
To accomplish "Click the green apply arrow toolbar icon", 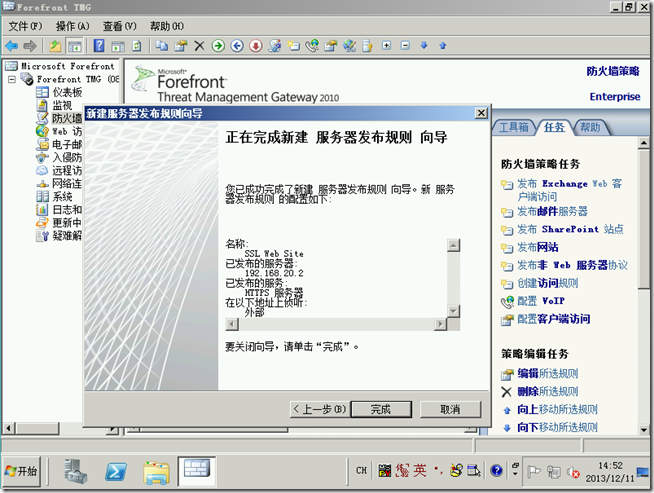I will tap(218, 46).
